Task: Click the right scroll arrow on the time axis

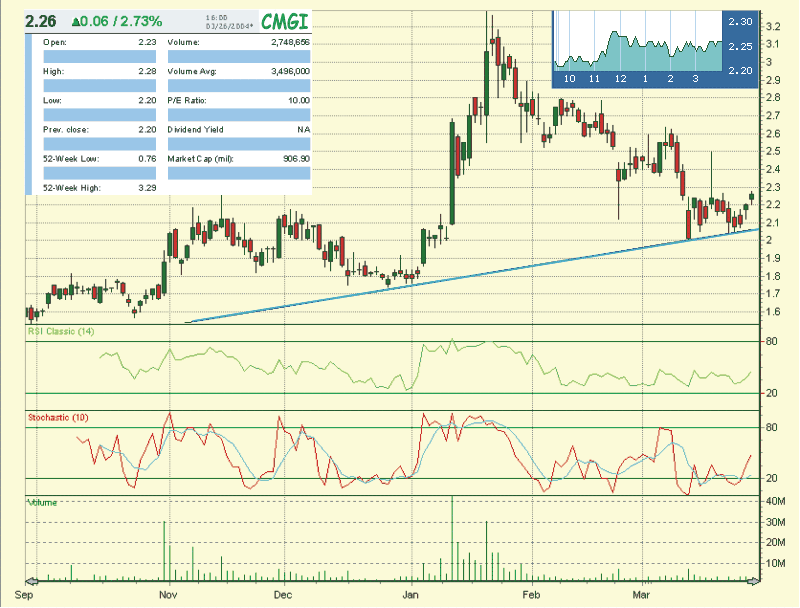Action: (x=754, y=581)
